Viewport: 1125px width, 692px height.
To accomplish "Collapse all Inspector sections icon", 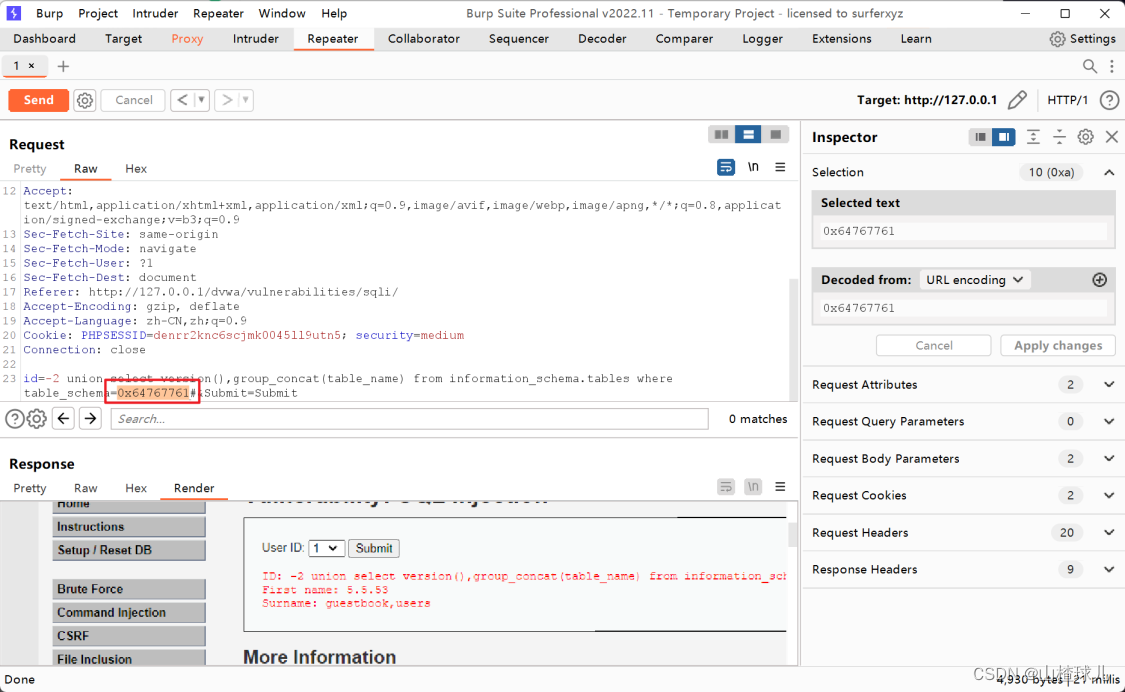I will [x=1059, y=137].
